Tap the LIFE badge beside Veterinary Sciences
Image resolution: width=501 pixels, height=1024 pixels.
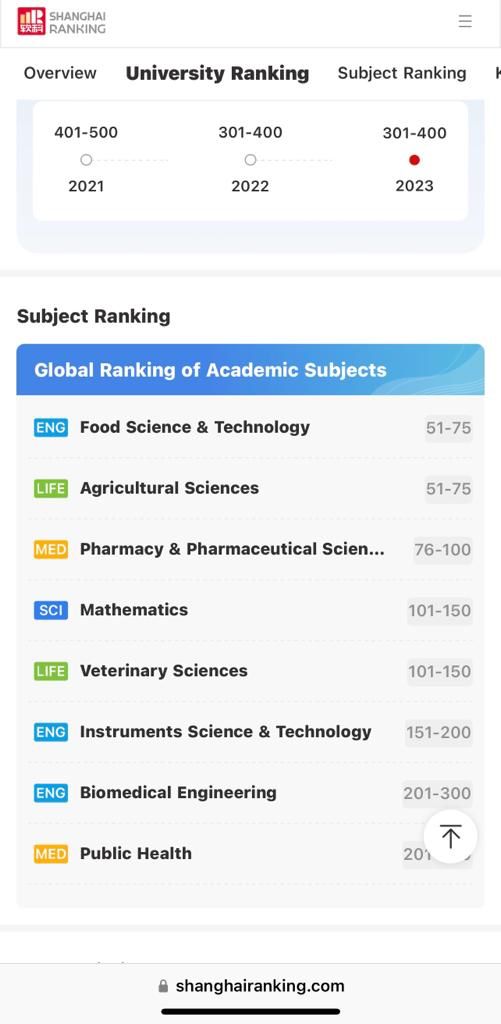(51, 671)
